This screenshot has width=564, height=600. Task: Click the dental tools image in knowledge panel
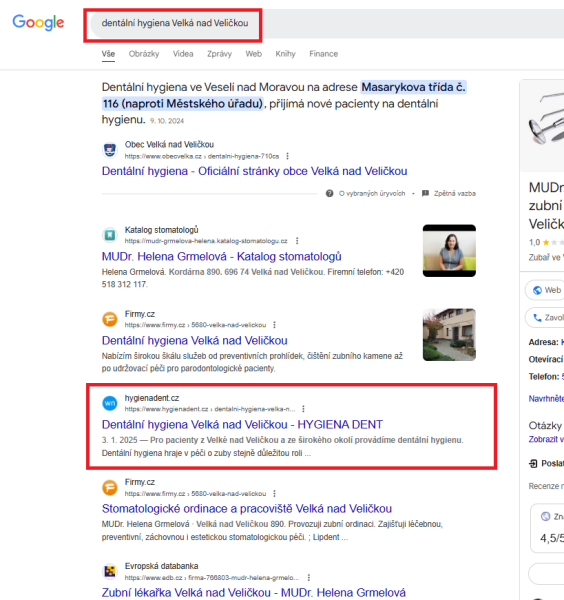[542, 126]
